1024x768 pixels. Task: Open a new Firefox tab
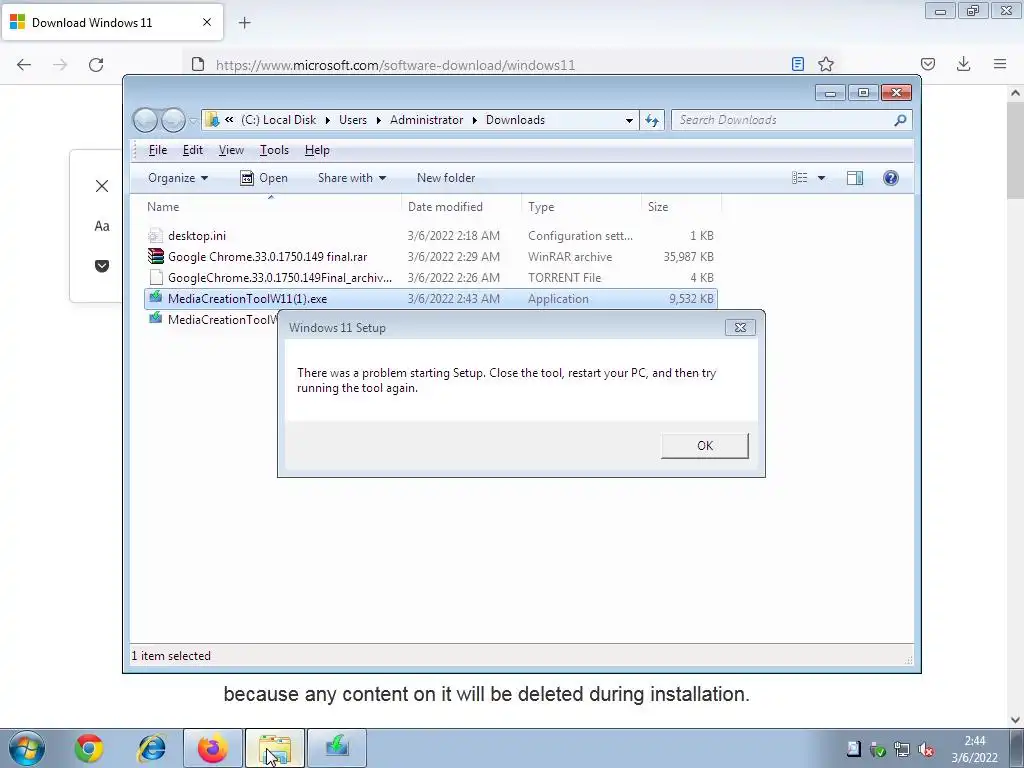(x=245, y=23)
